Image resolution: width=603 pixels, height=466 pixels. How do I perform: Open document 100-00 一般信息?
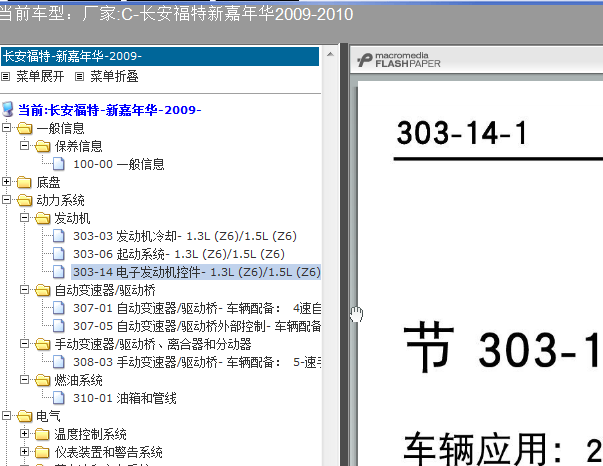tap(119, 164)
